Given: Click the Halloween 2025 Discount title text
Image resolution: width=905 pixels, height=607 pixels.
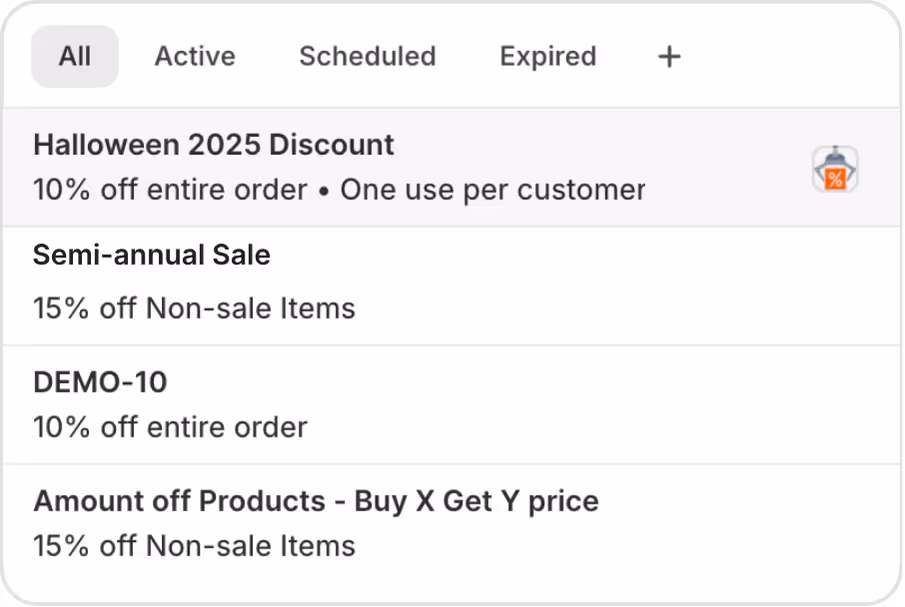Looking at the screenshot, I should [214, 145].
